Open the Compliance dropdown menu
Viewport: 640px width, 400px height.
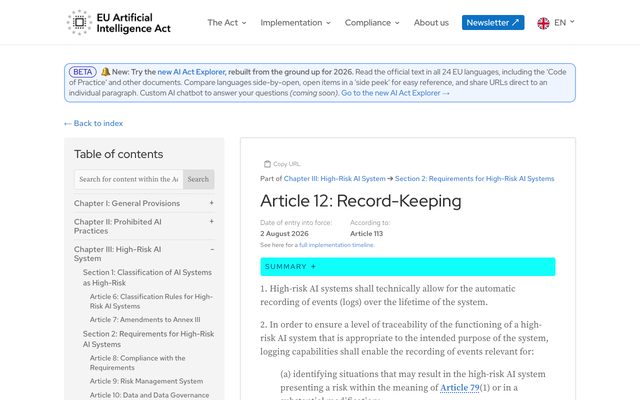tap(372, 23)
